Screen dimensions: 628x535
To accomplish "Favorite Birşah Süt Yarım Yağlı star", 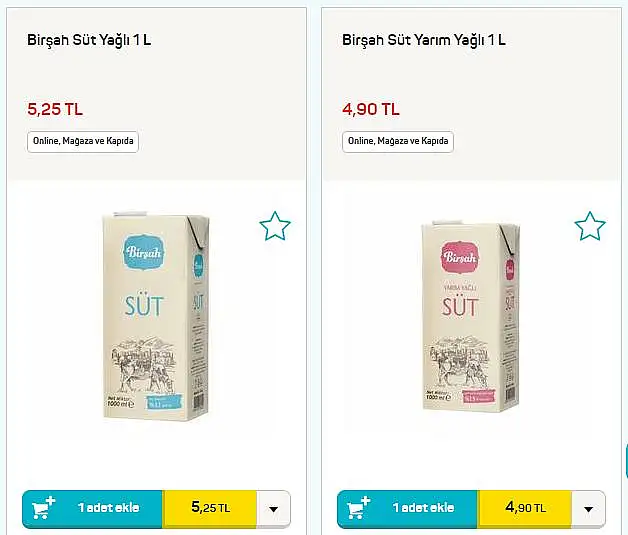I will pos(590,226).
